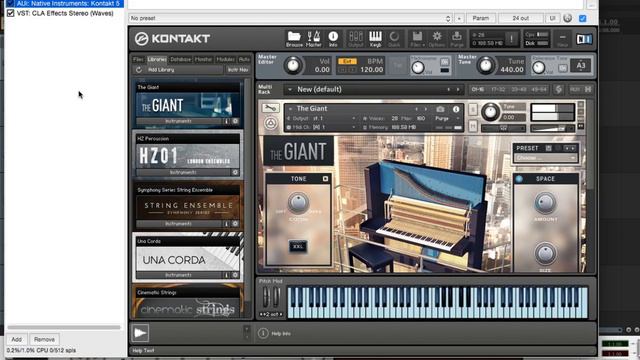The width and height of the screenshot is (640, 360).
Task: Open the Quick-load circular icon
Action: 394,39
